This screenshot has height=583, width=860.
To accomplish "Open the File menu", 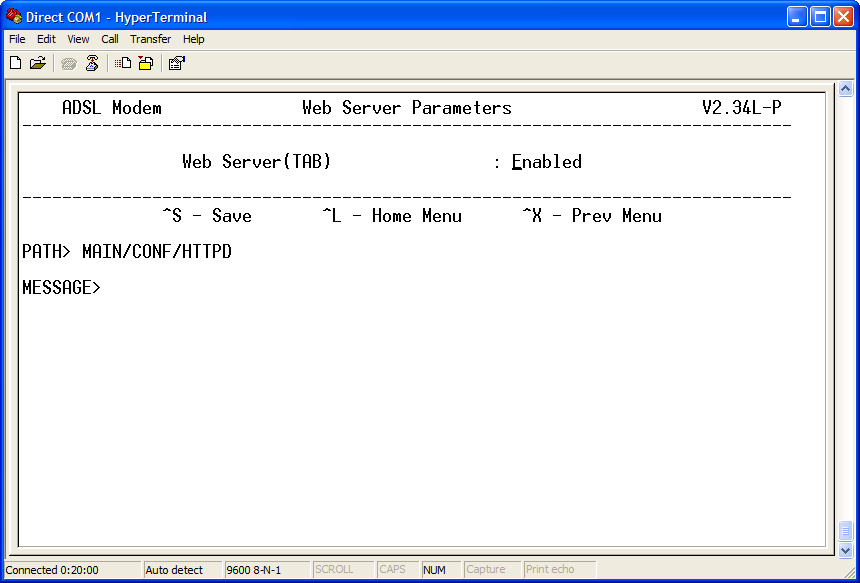I will 16,39.
